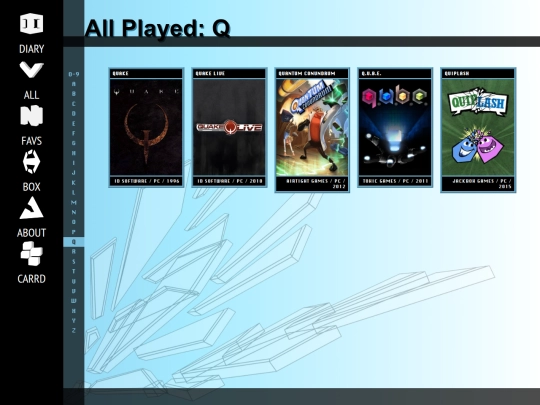This screenshot has width=540, height=405.
Task: Click 'JACKBOX GAMES / PC / 2015' caption
Action: pos(482,184)
